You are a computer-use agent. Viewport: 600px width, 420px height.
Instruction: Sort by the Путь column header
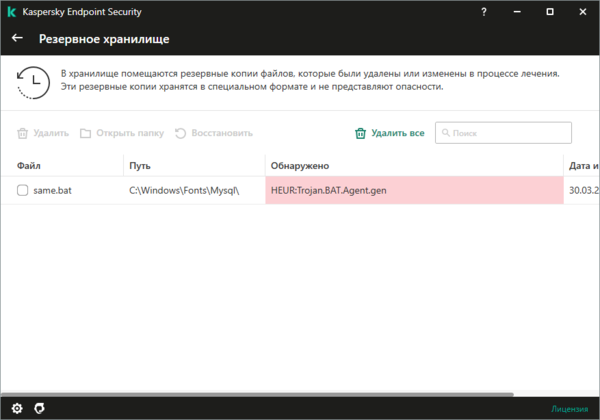[x=140, y=166]
